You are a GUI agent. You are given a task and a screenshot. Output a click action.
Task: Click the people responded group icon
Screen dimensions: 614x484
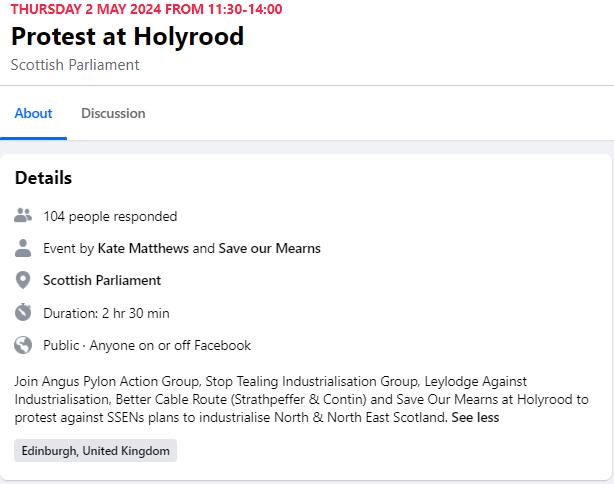pos(23,216)
